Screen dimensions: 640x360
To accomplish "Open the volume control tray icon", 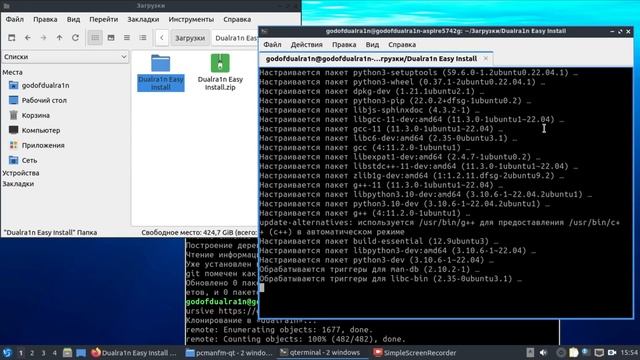I will coord(543,353).
